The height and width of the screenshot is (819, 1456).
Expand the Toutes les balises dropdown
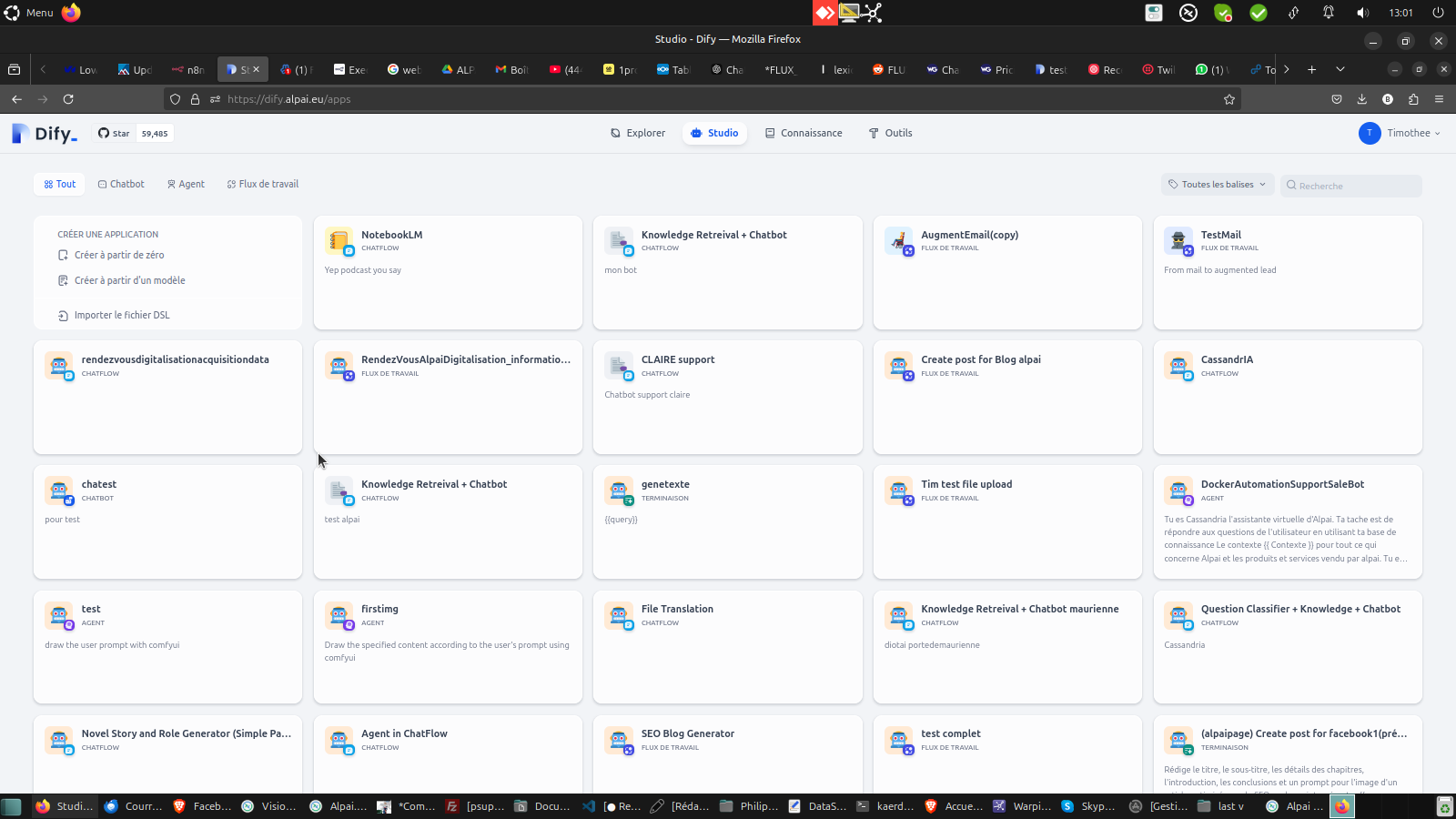pos(1217,184)
